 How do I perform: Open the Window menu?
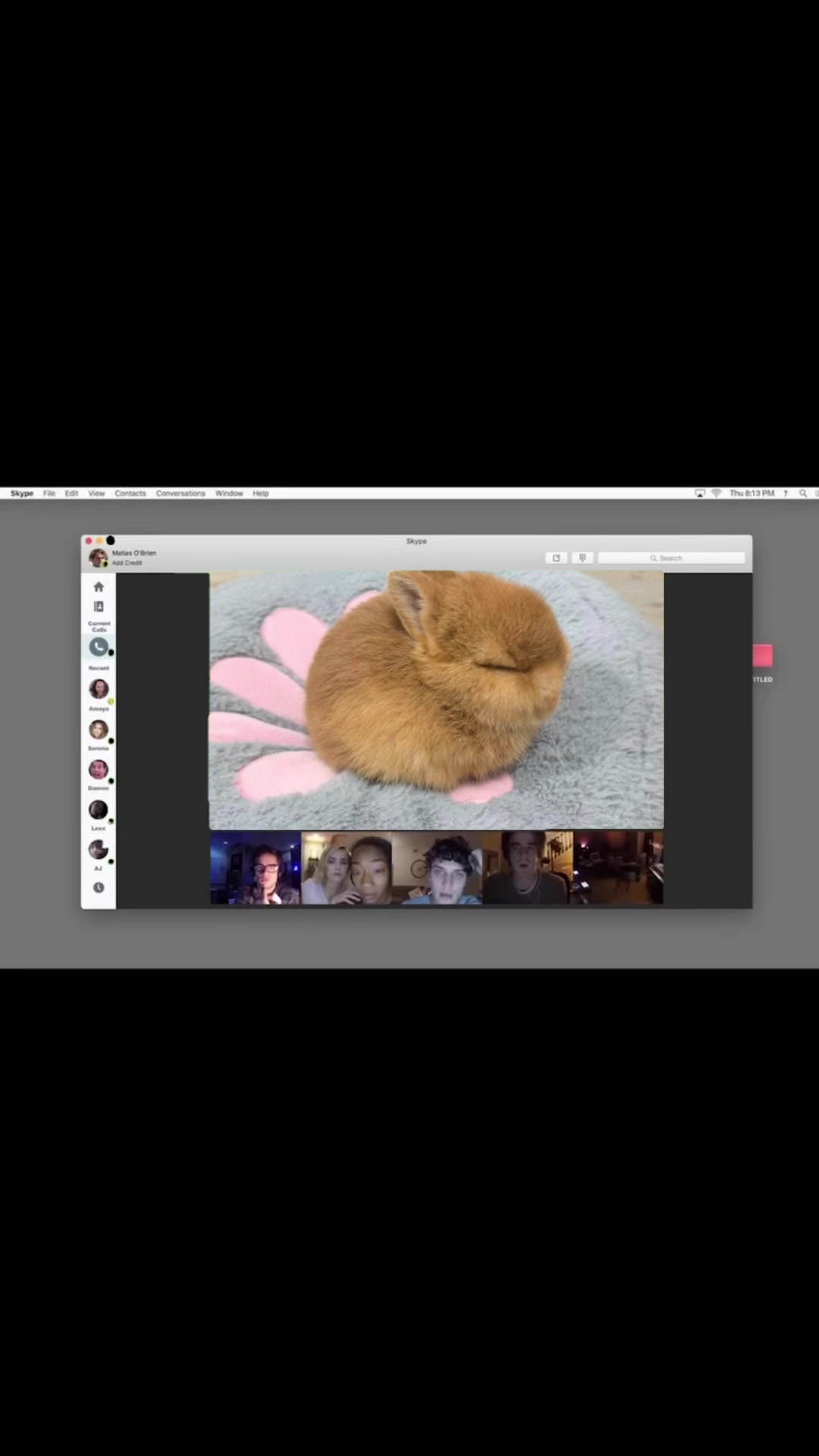coord(229,493)
